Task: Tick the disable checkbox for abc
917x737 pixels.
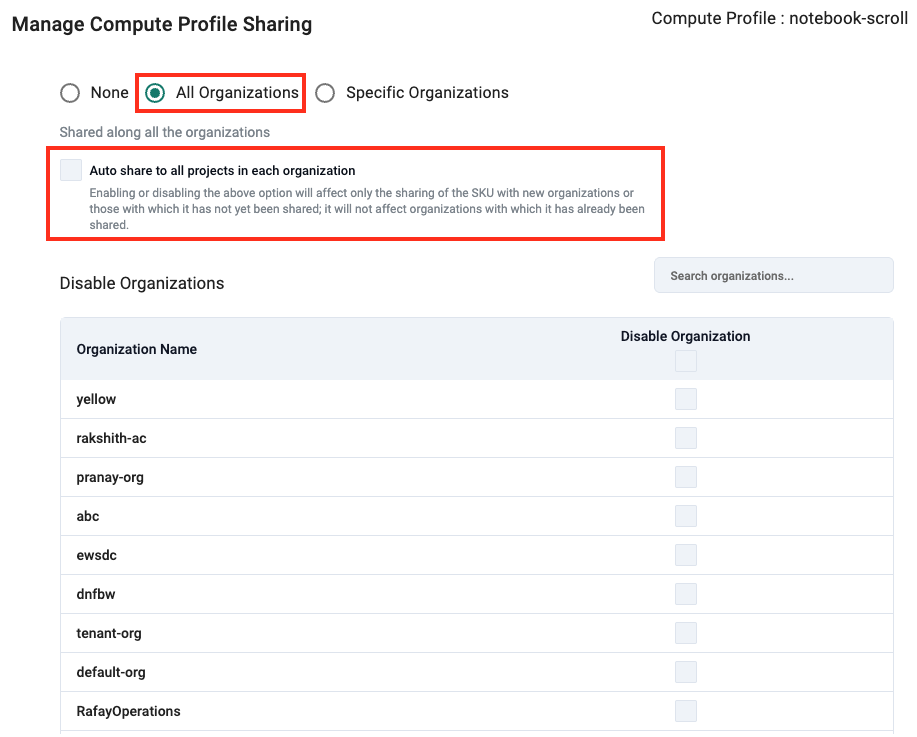Action: tap(685, 516)
